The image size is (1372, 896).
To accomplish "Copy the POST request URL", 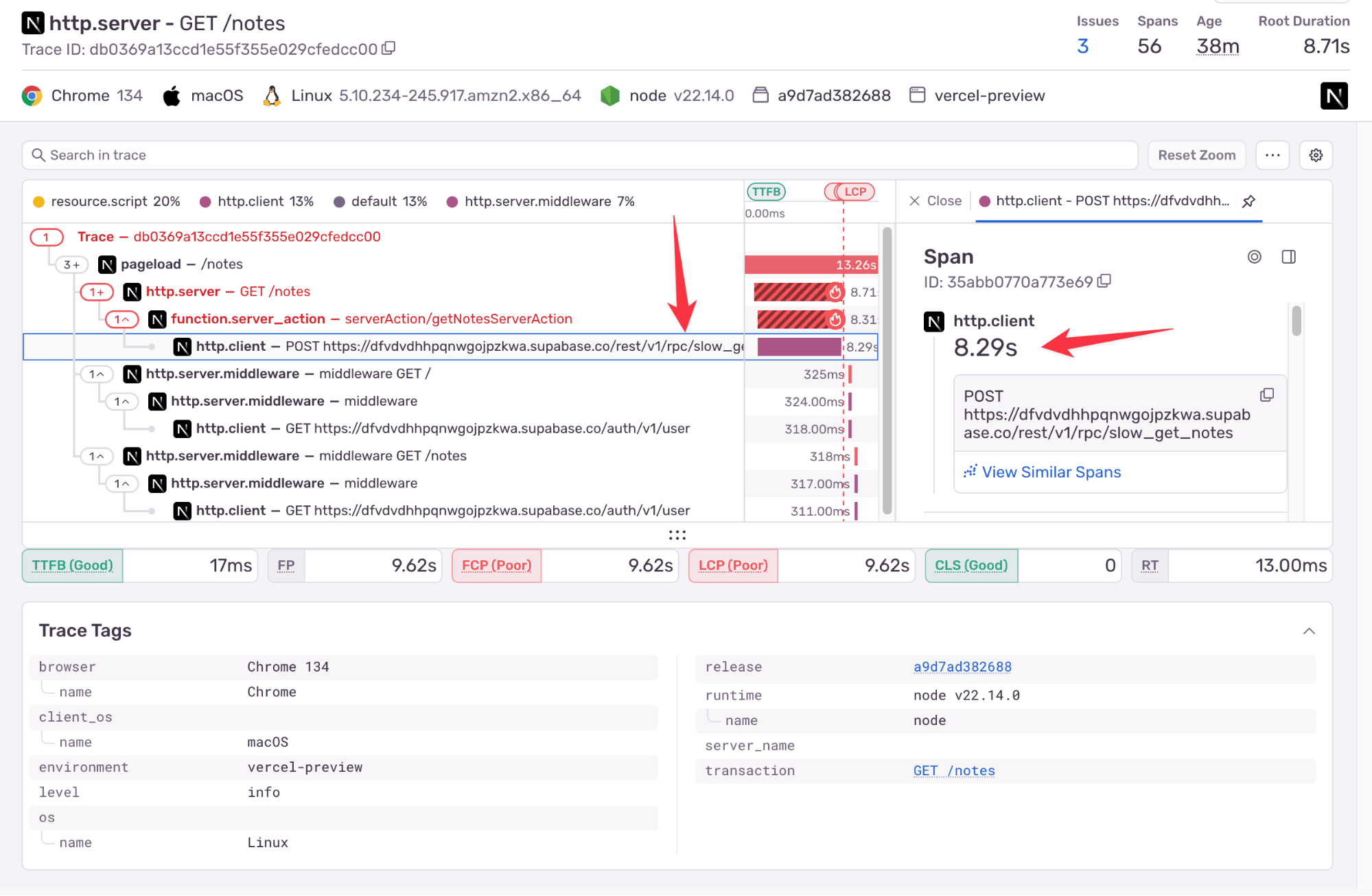I will 1267,395.
